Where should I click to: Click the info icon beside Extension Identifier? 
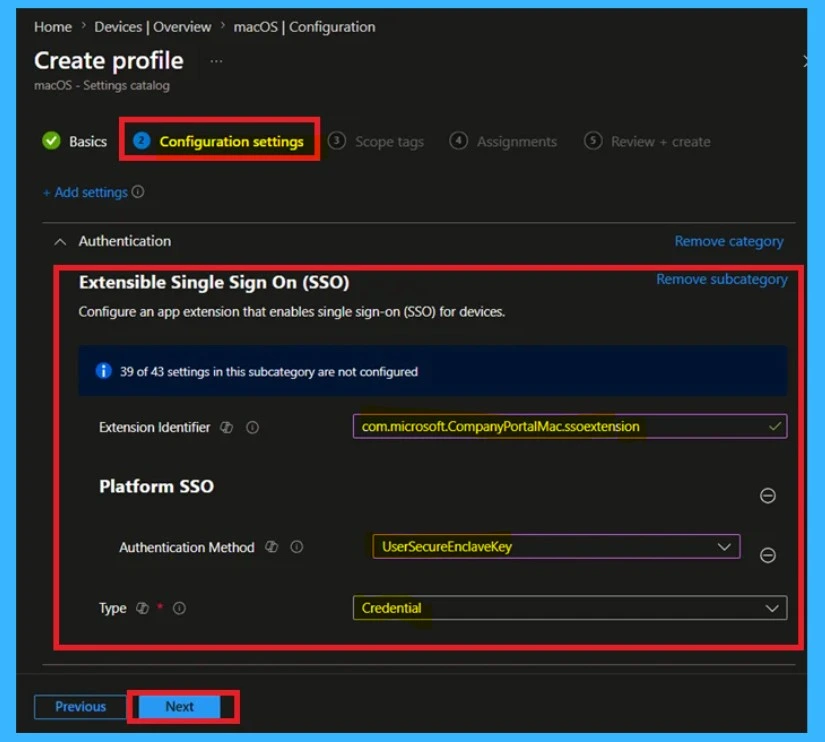point(253,427)
